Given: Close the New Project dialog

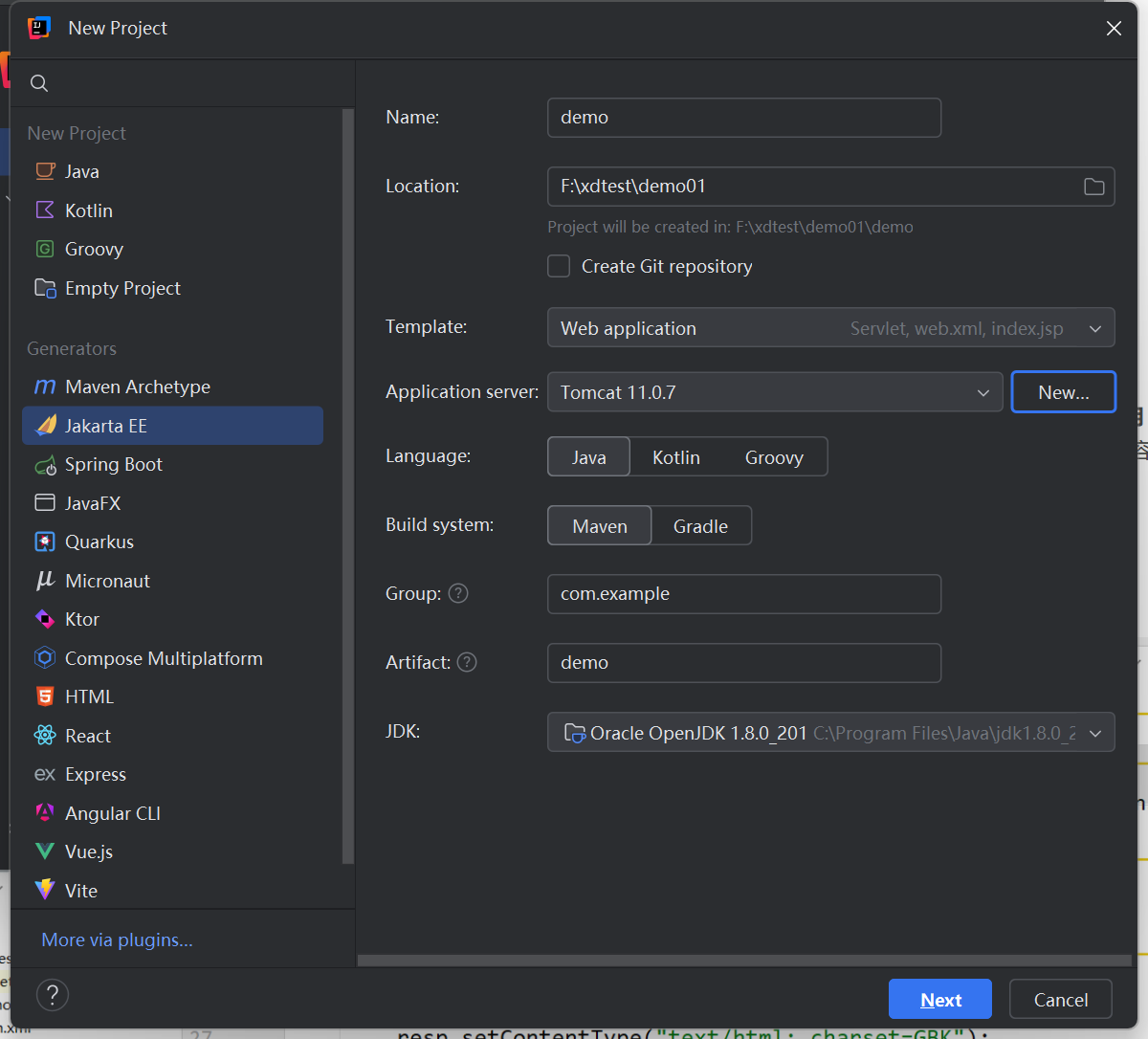Looking at the screenshot, I should [1114, 29].
